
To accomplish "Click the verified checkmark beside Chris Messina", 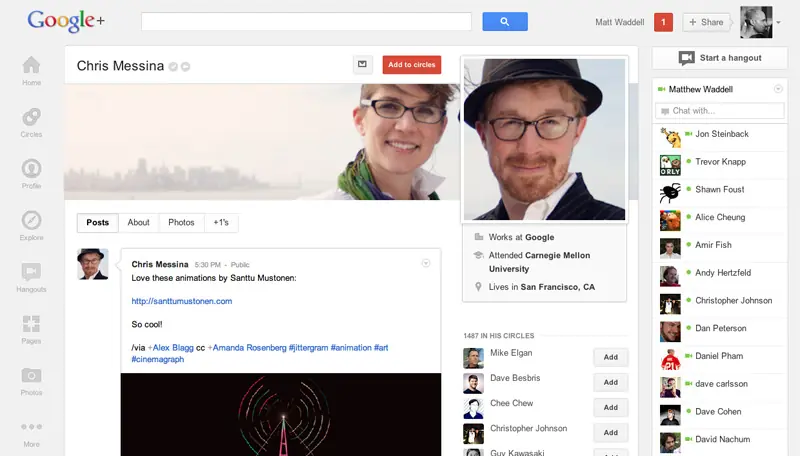I will 173,66.
